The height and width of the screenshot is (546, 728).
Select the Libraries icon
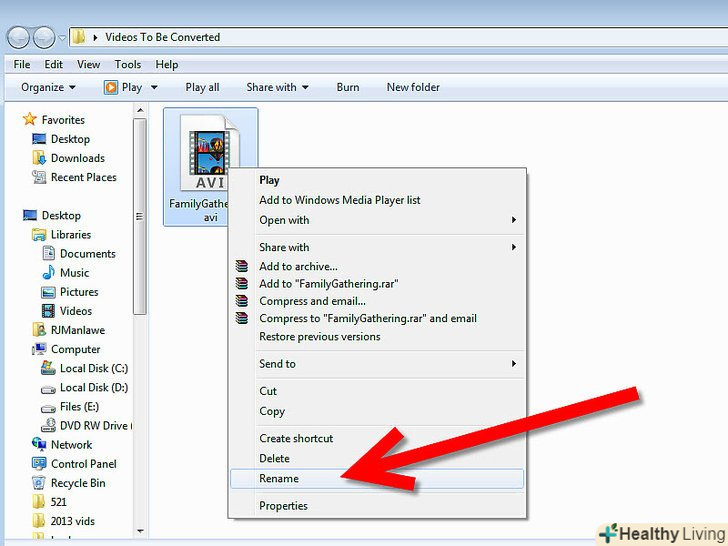click(x=39, y=234)
